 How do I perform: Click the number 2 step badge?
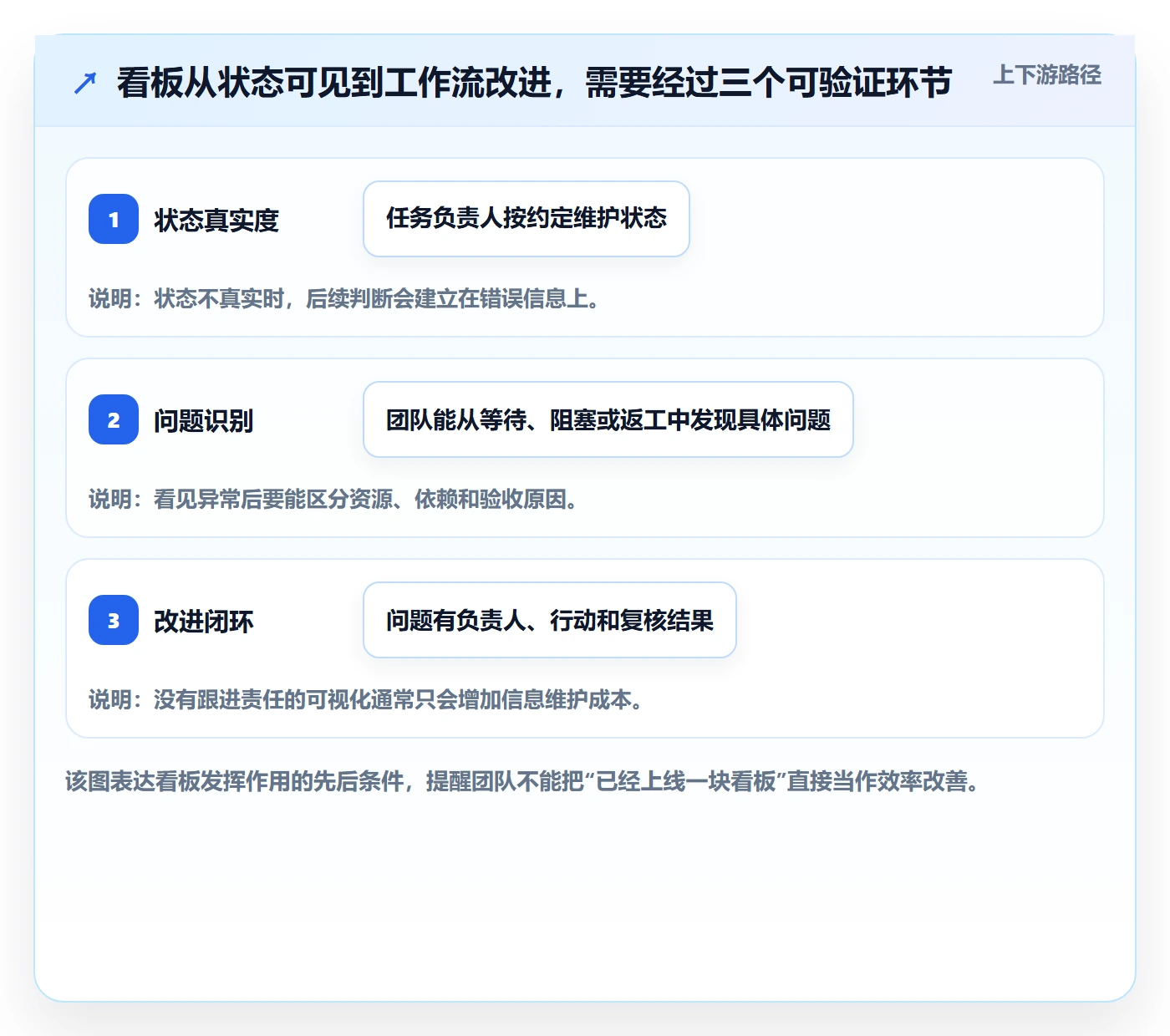114,419
